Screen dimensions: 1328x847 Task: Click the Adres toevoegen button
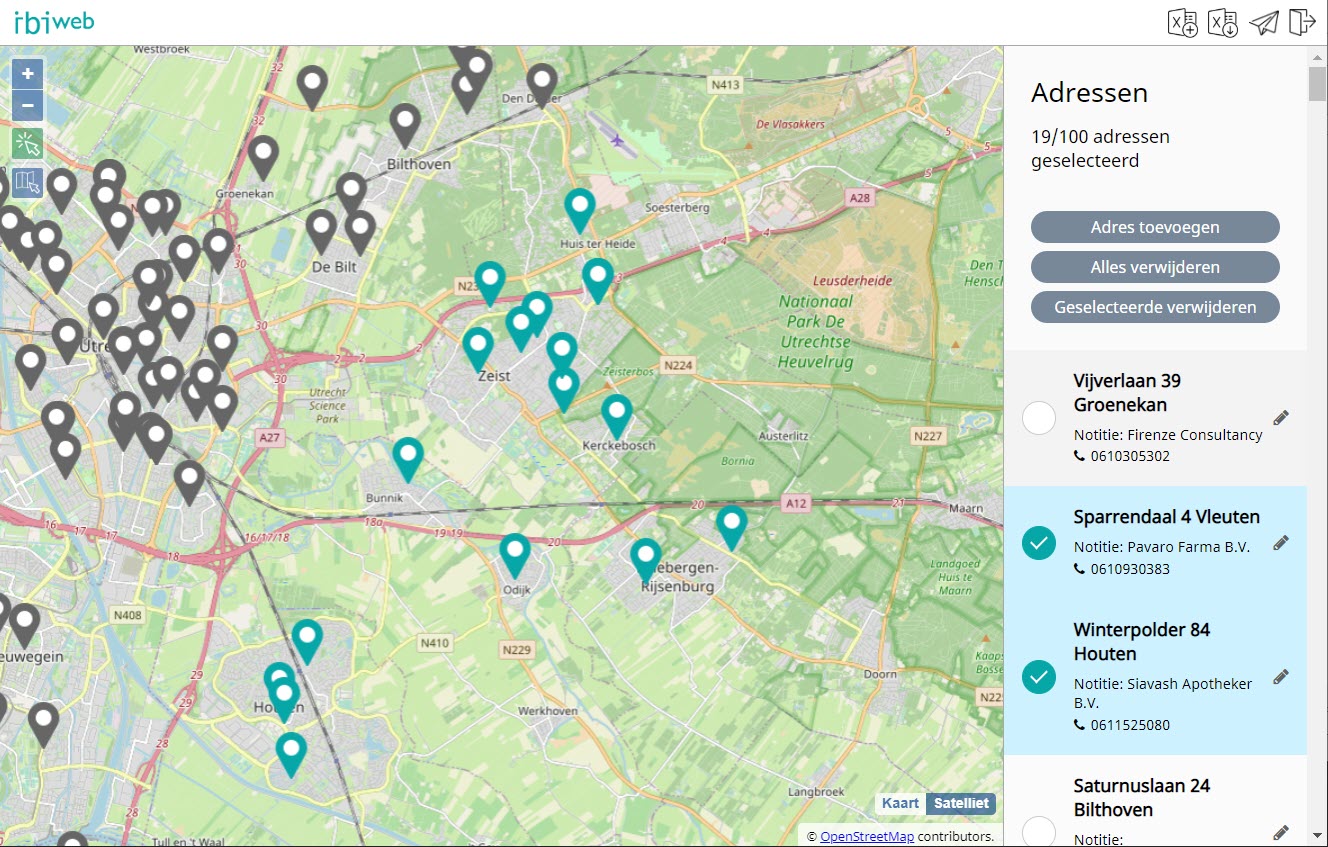pyautogui.click(x=1155, y=227)
